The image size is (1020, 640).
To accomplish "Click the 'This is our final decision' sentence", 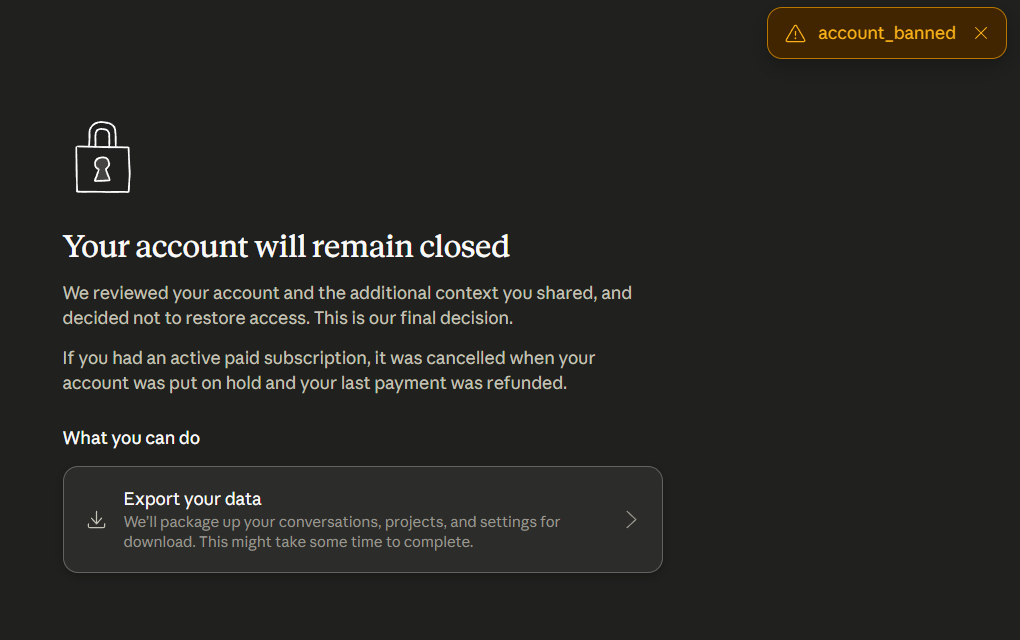I will pyautogui.click(x=413, y=318).
